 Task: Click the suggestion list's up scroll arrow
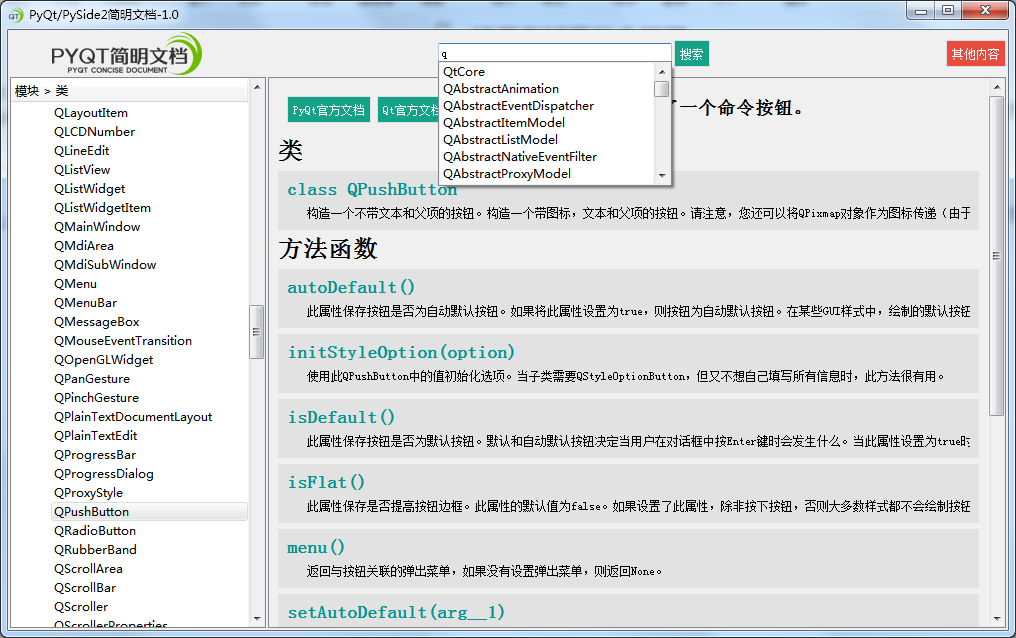coord(660,71)
